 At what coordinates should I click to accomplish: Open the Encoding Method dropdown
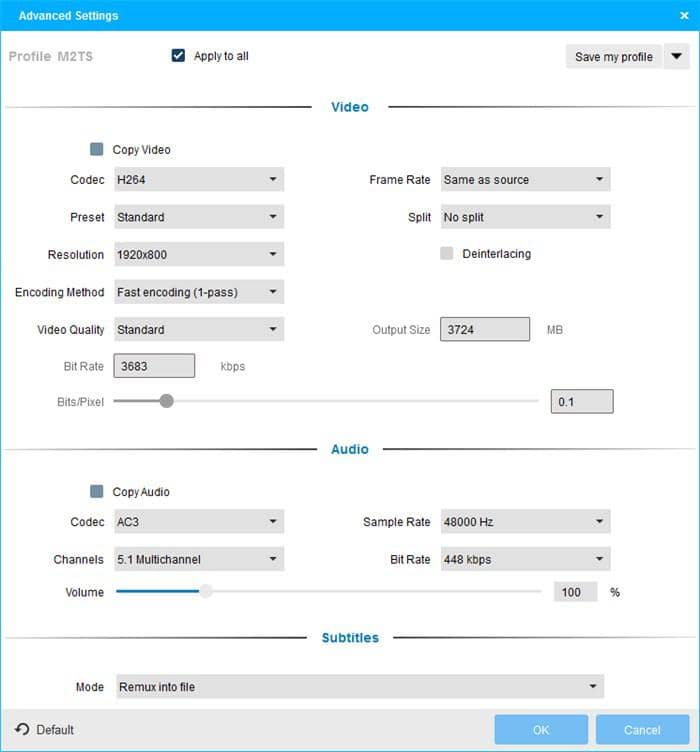(199, 292)
